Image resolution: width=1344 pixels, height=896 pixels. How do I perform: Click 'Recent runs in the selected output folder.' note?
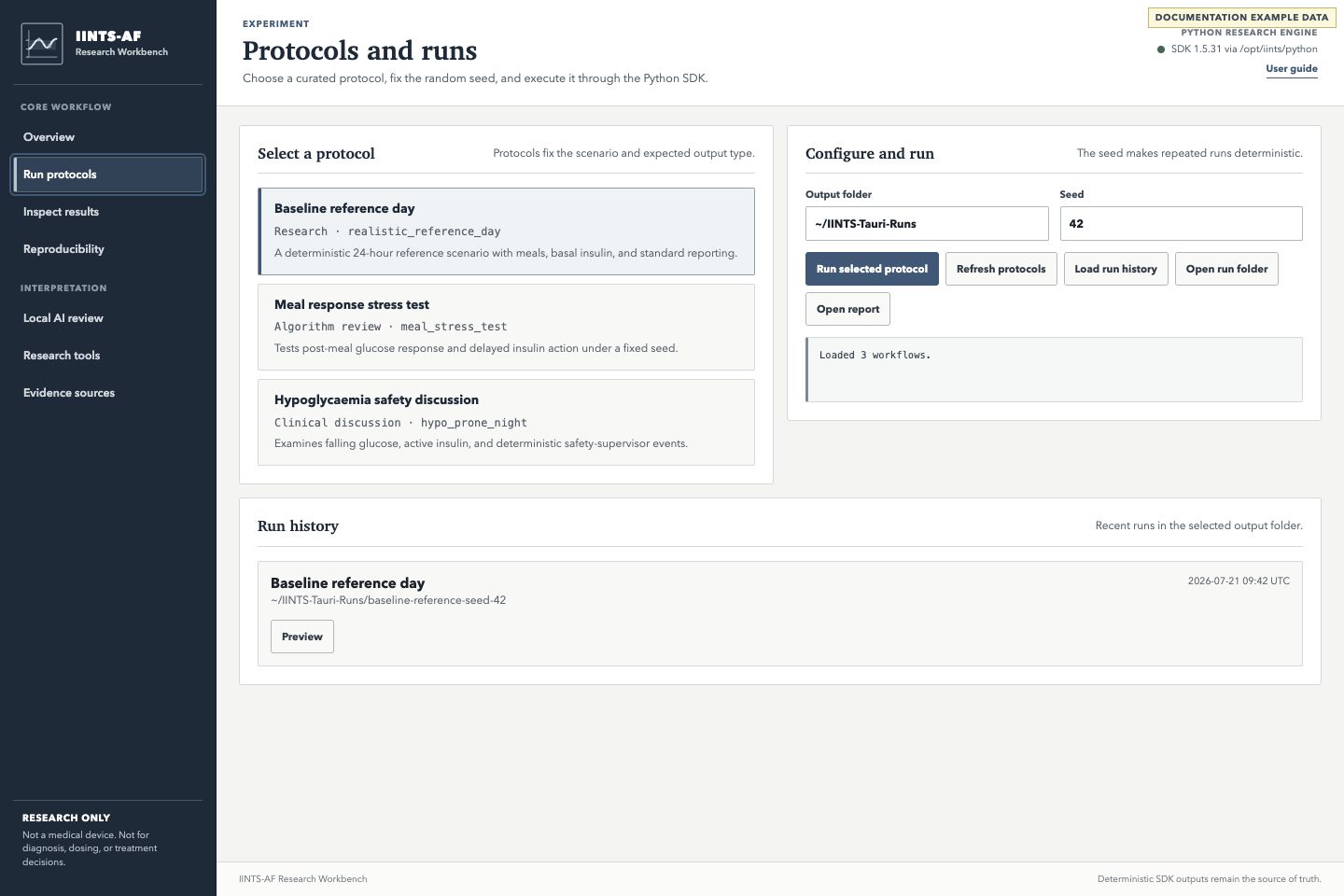pos(1198,525)
